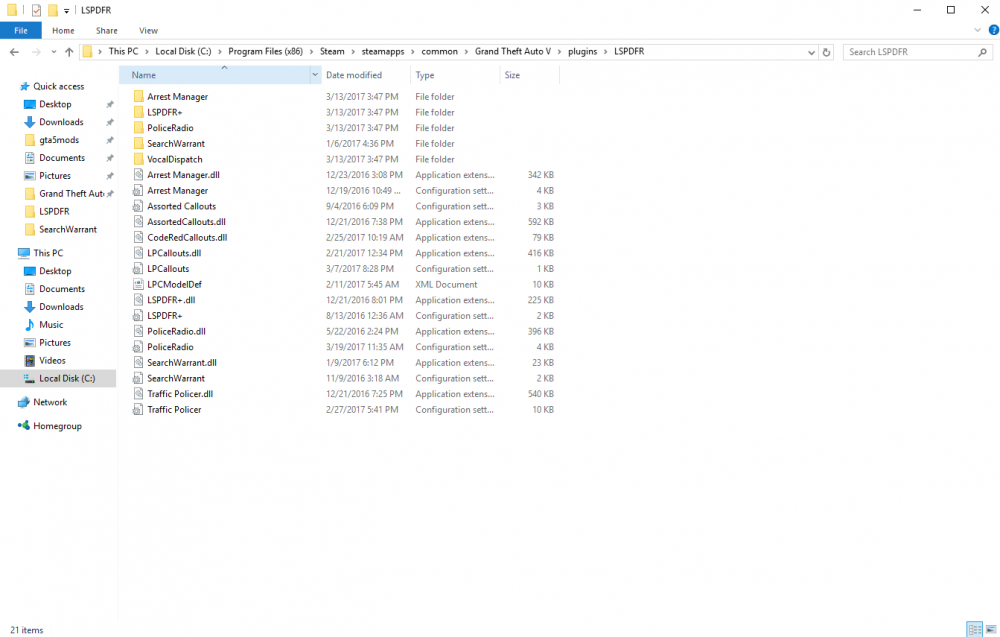Open the Share ribbon tab
The image size is (1000, 637).
[x=107, y=30]
